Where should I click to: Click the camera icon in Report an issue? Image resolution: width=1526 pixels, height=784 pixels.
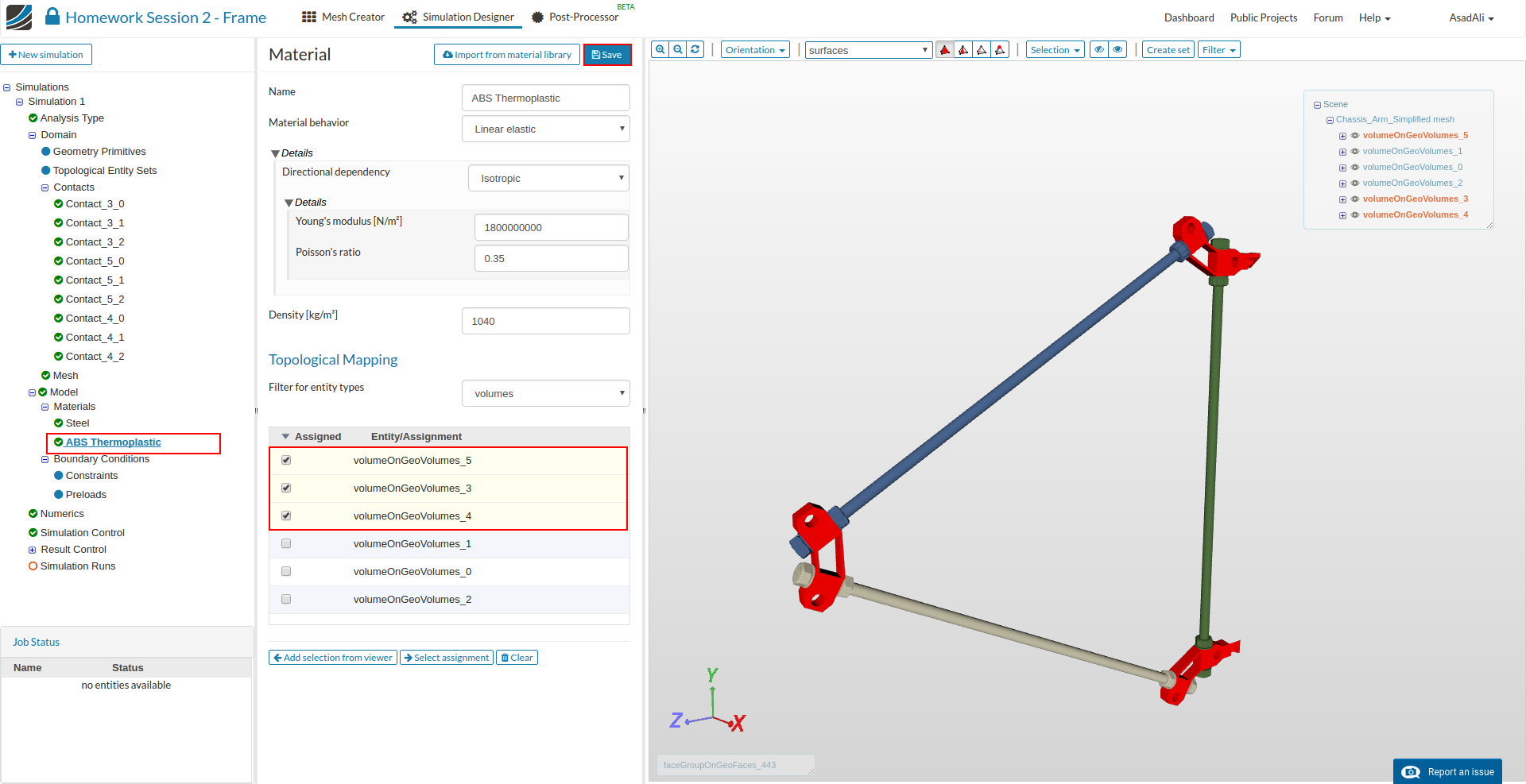point(1411,772)
